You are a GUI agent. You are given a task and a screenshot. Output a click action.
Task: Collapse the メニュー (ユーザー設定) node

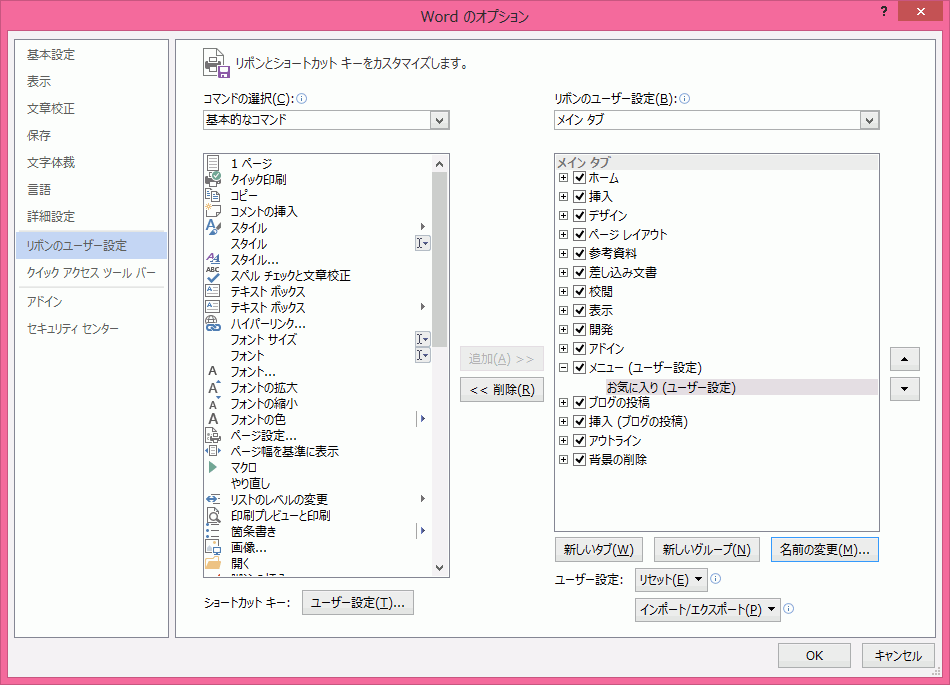[563, 367]
